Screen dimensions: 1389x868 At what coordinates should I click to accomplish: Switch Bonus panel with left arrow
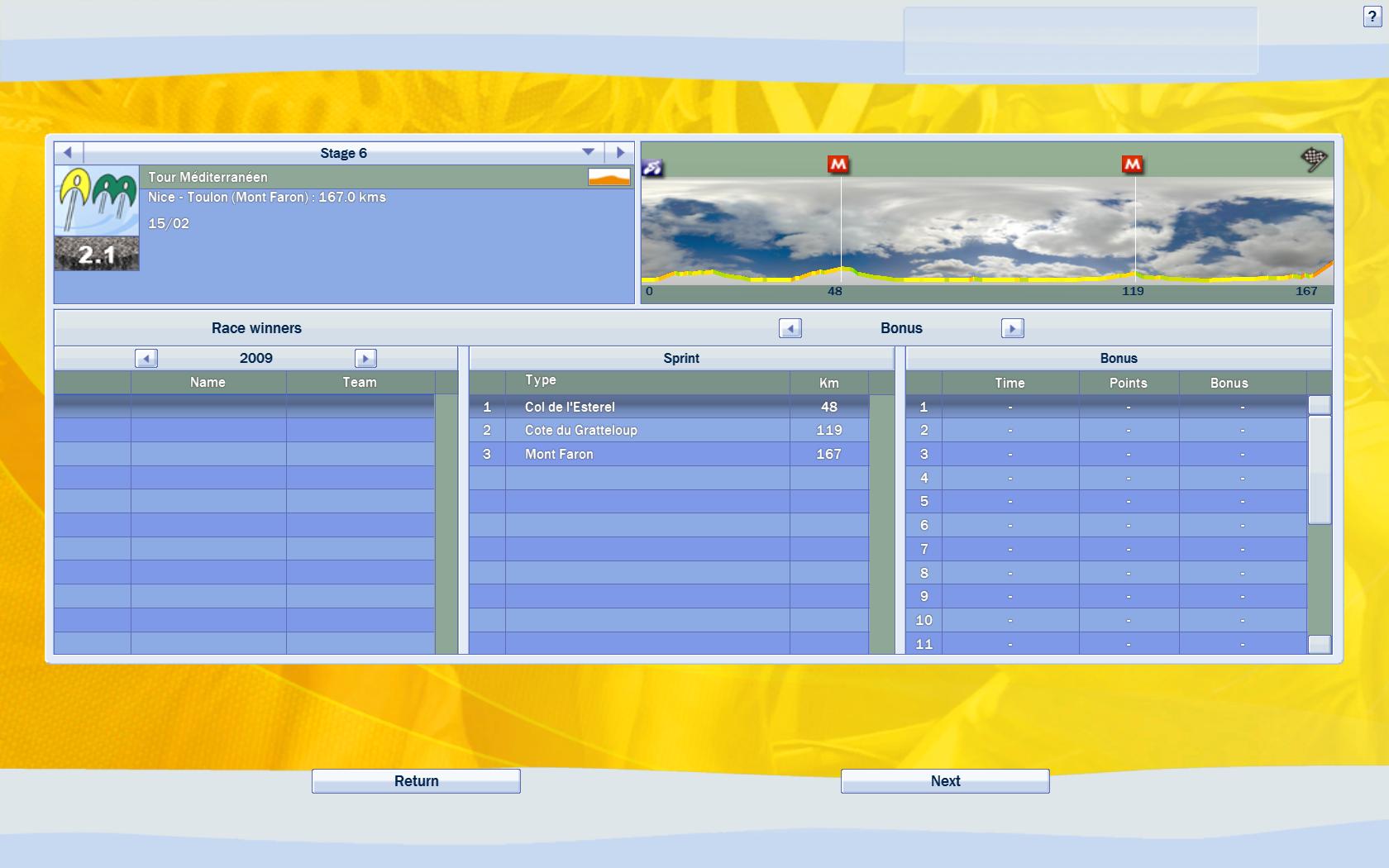[x=790, y=329]
